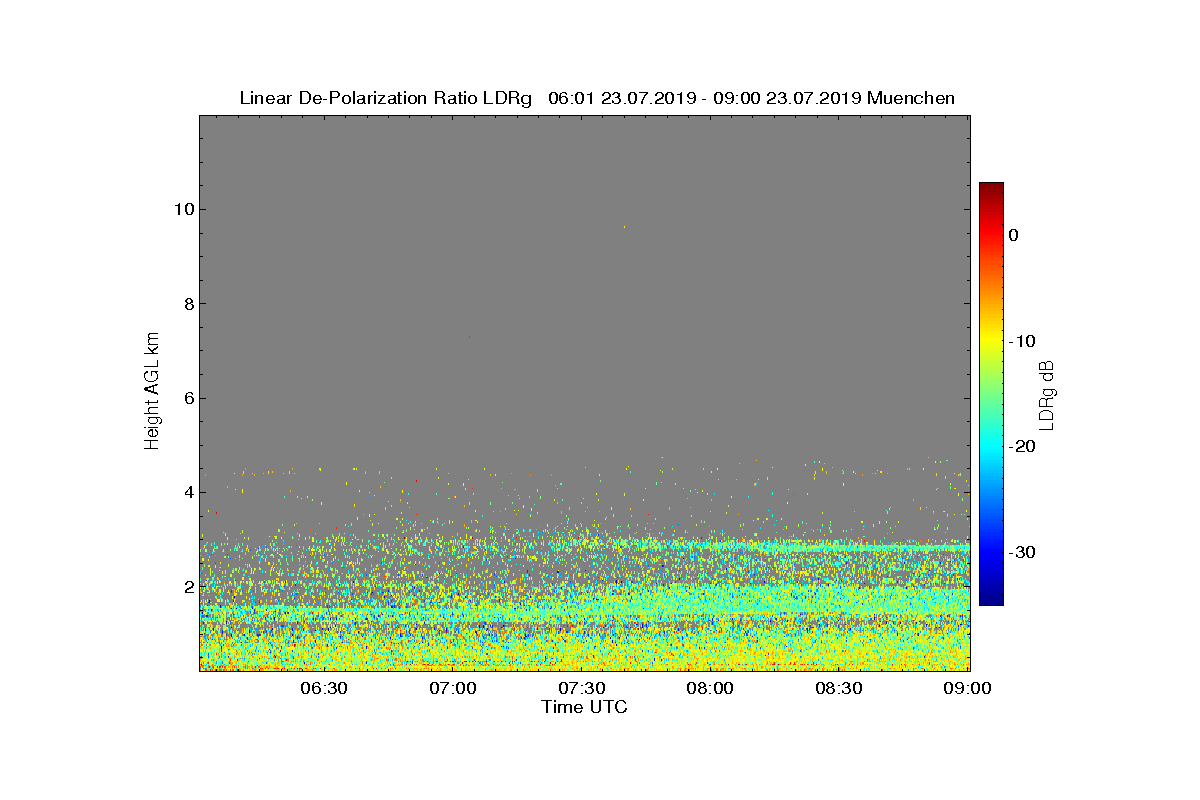1200x800 pixels.
Task: Click the 4 km height tick label
Action: (x=188, y=492)
